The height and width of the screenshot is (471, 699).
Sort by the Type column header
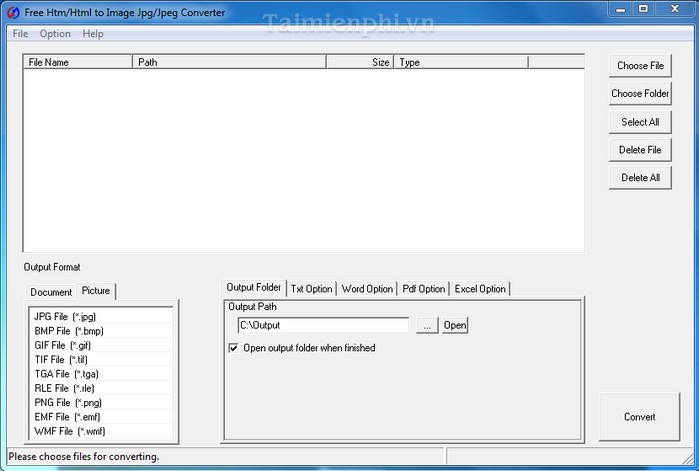pos(461,62)
